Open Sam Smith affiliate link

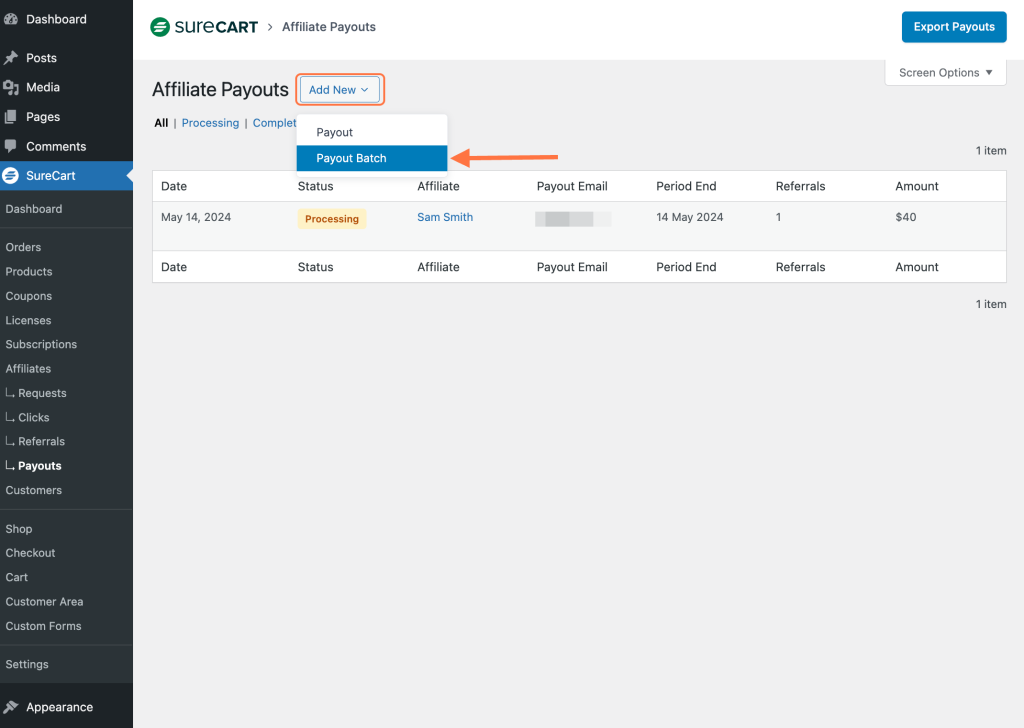coord(445,217)
